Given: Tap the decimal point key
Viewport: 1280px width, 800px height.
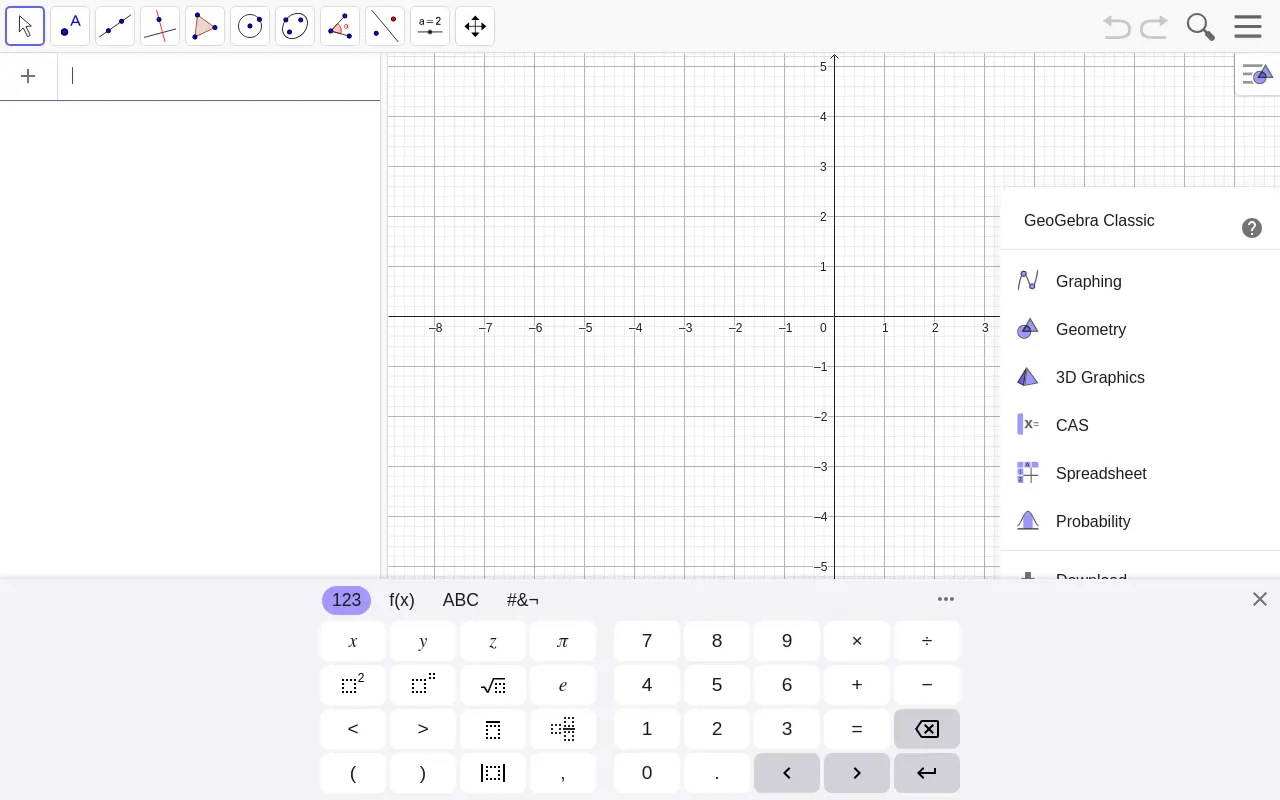Looking at the screenshot, I should (x=717, y=773).
